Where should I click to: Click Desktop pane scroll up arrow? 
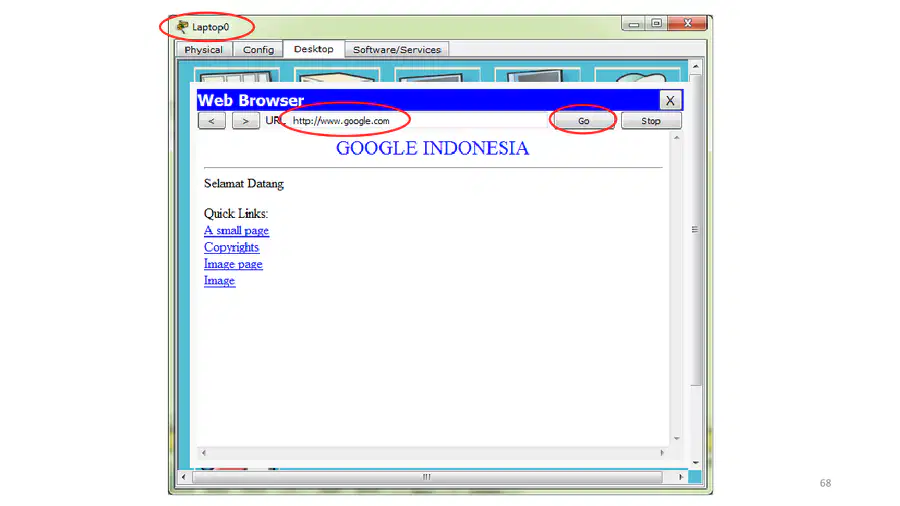tap(696, 67)
